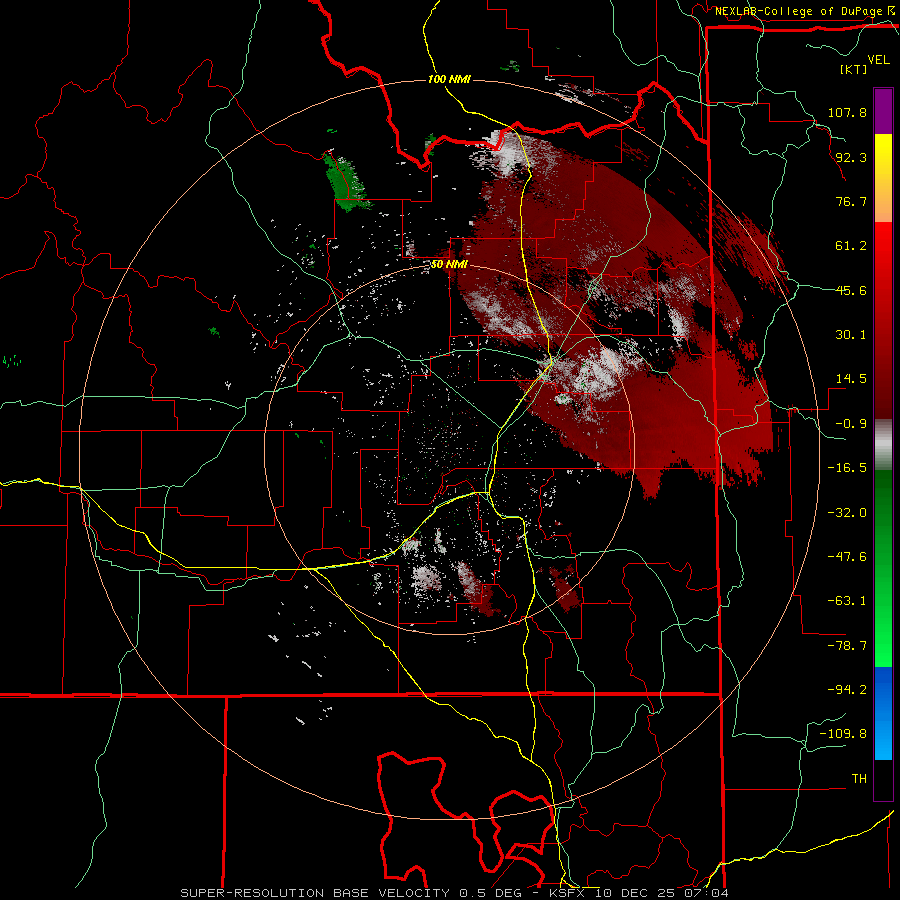Click the -0.9 velocity scale value
This screenshot has height=900, width=900.
click(x=851, y=424)
